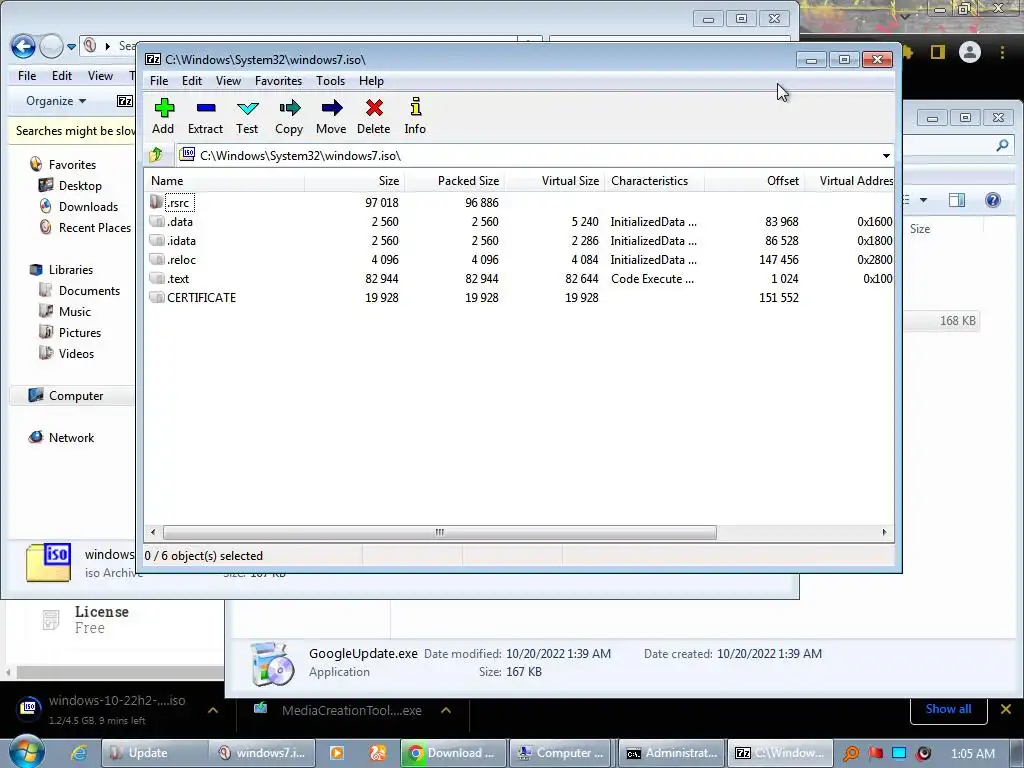Screen dimensions: 1024x768
Task: Select the .rsrc folder icon
Action: point(156,202)
